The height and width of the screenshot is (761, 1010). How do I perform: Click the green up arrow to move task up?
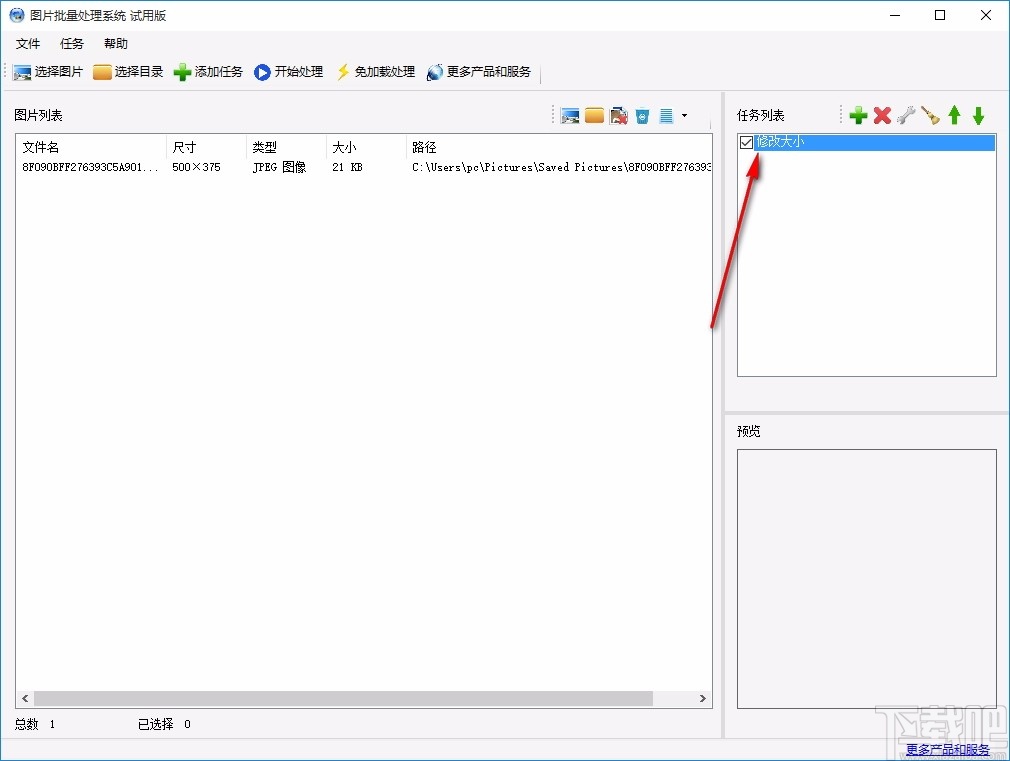point(954,115)
